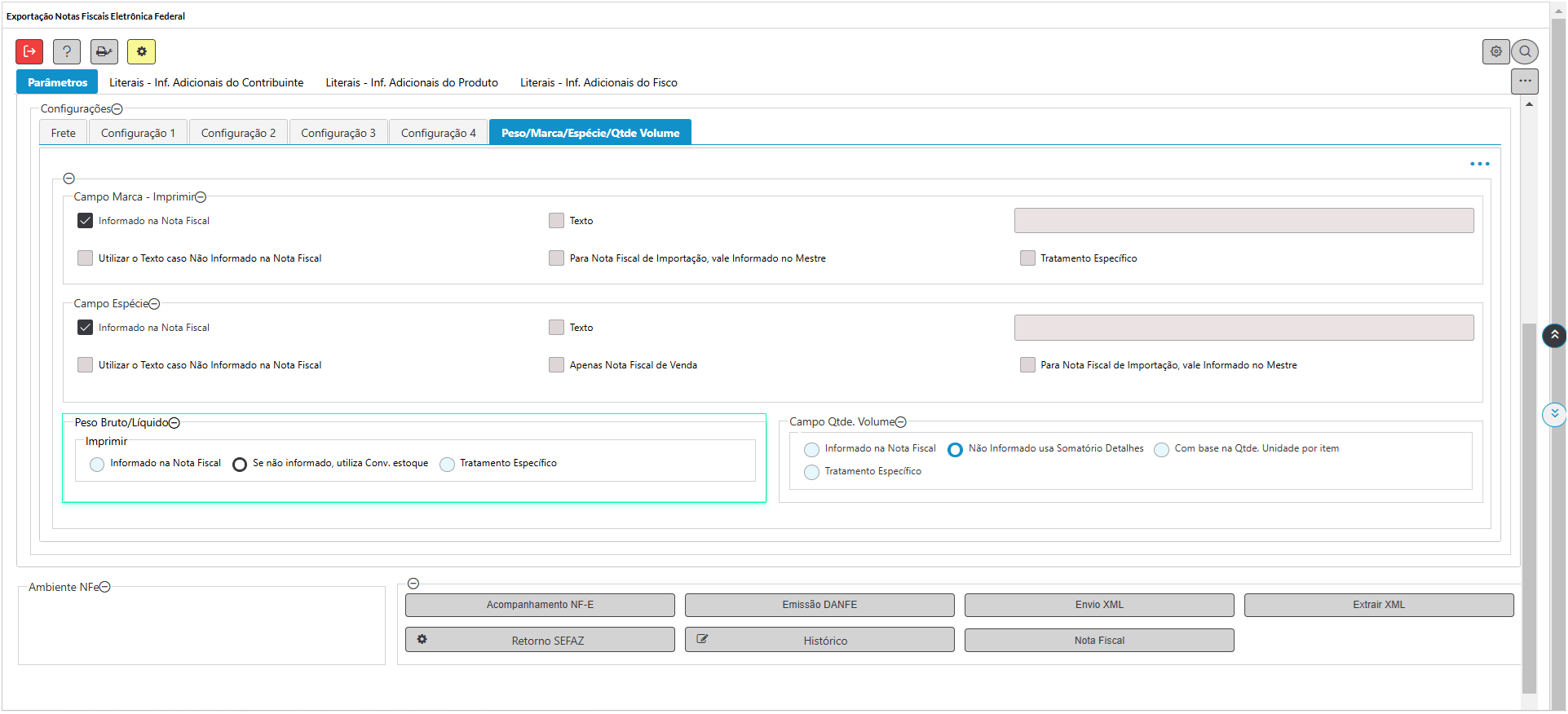Click the Retorno SEFAZ button

pyautogui.click(x=540, y=640)
